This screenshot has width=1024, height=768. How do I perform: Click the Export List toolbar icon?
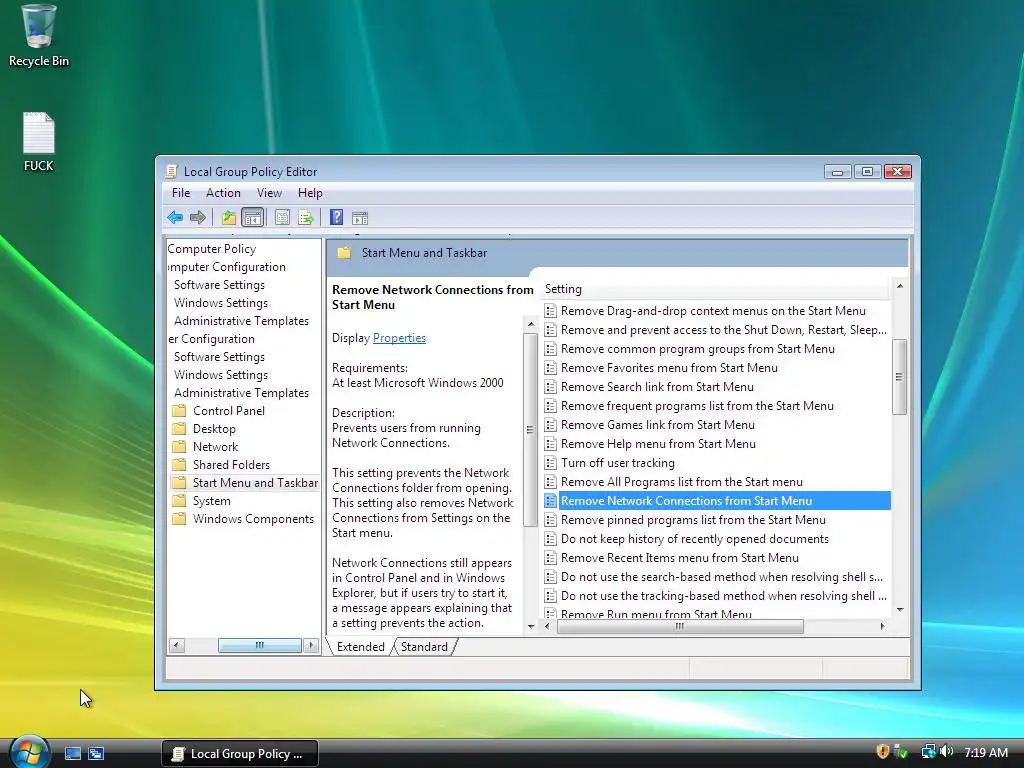(x=306, y=217)
